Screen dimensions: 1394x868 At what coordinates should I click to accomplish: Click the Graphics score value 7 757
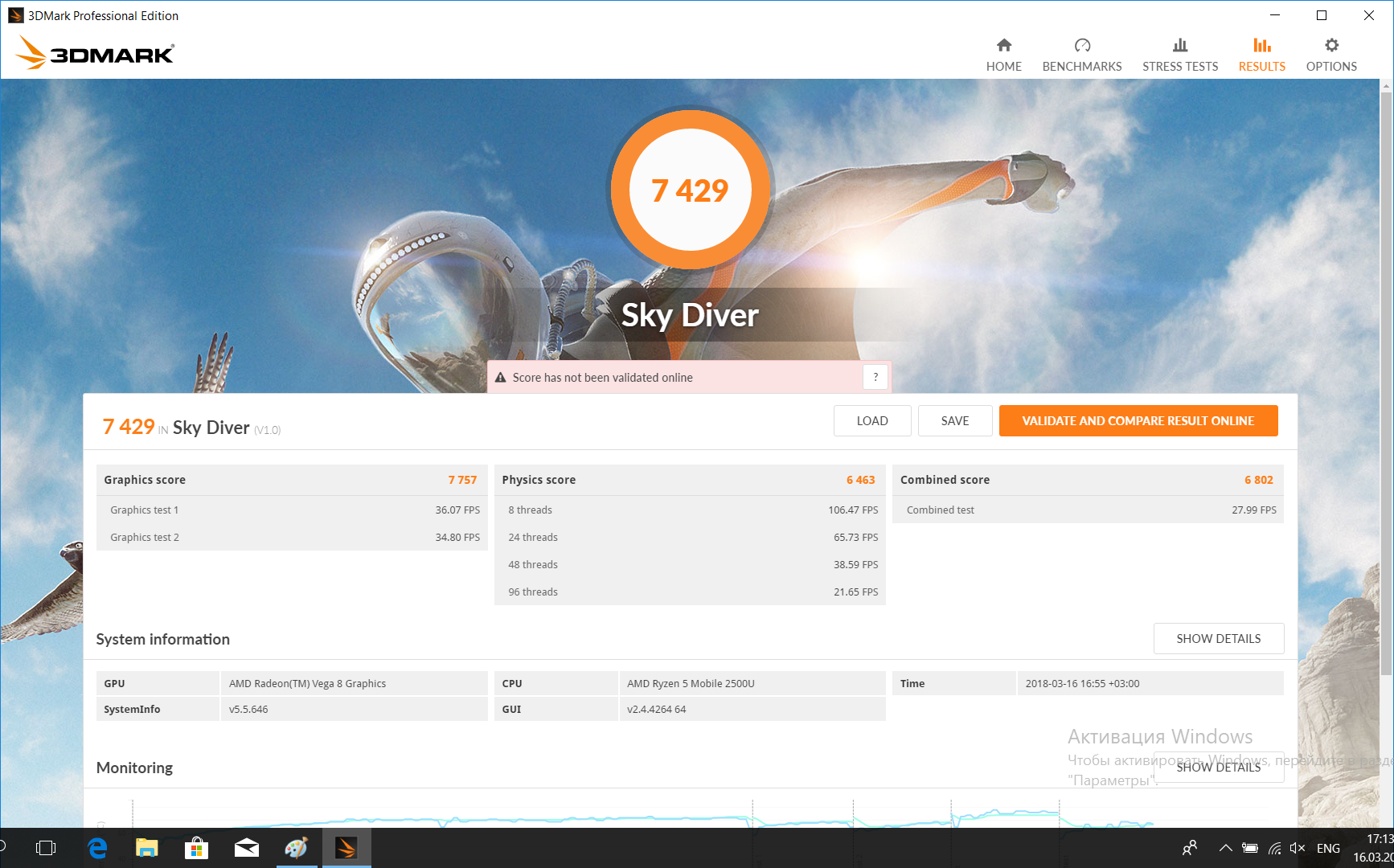click(x=462, y=480)
